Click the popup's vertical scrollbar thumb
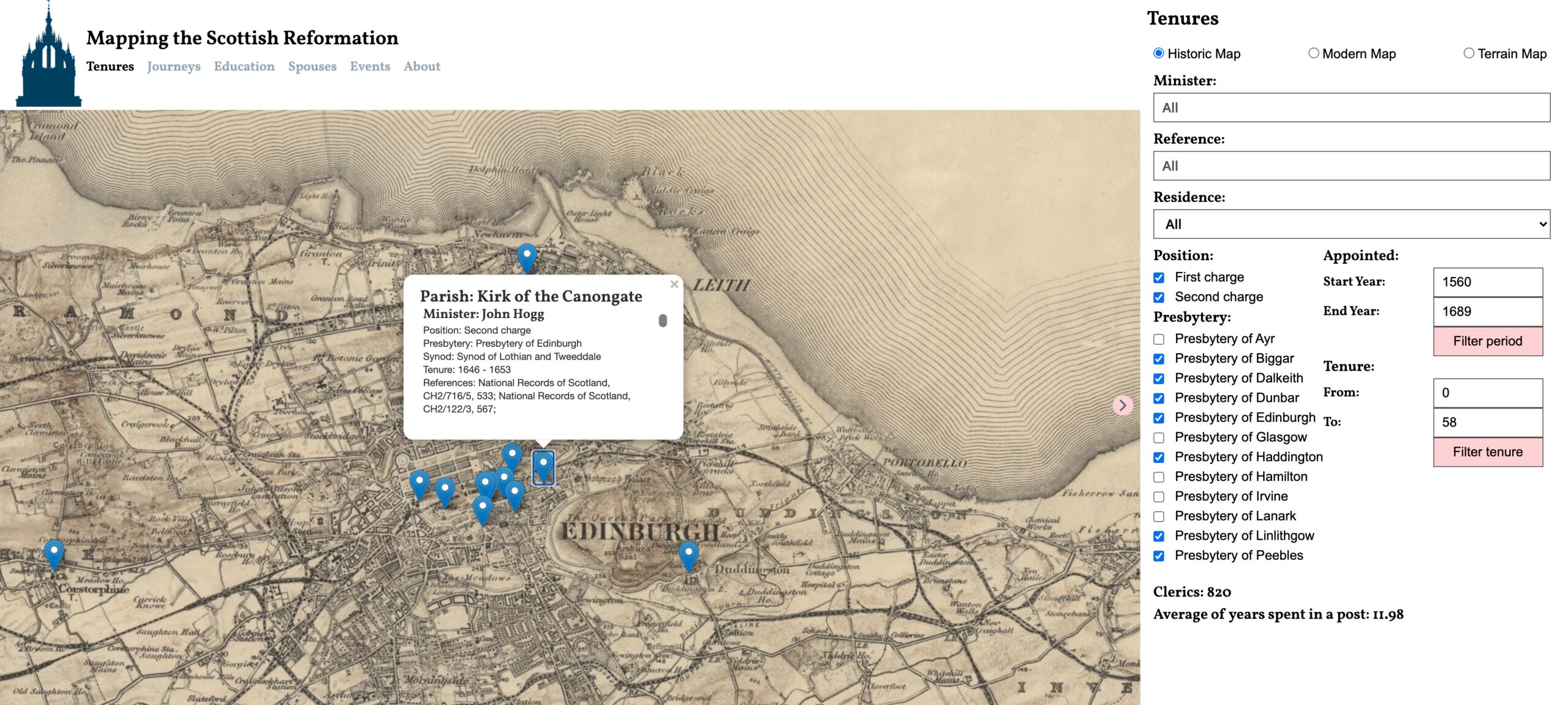The image size is (1568, 705). point(663,320)
